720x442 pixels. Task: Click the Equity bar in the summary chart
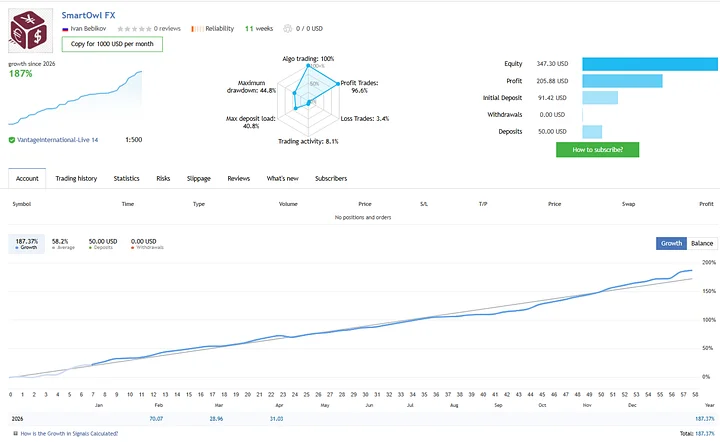650,64
